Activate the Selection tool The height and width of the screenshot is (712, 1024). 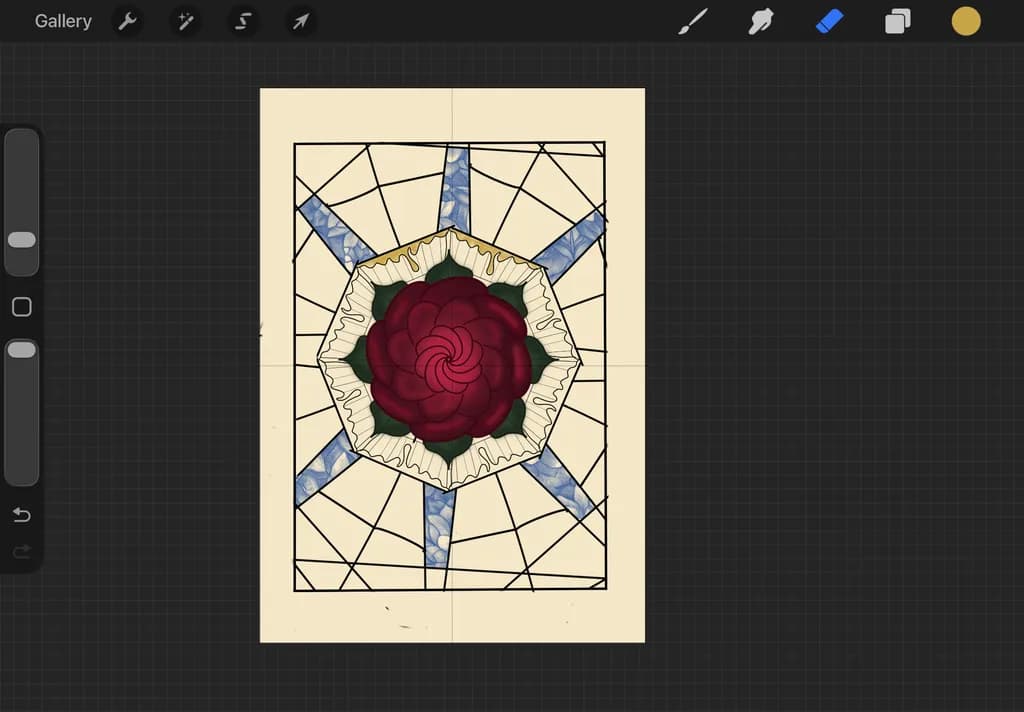tap(243, 22)
